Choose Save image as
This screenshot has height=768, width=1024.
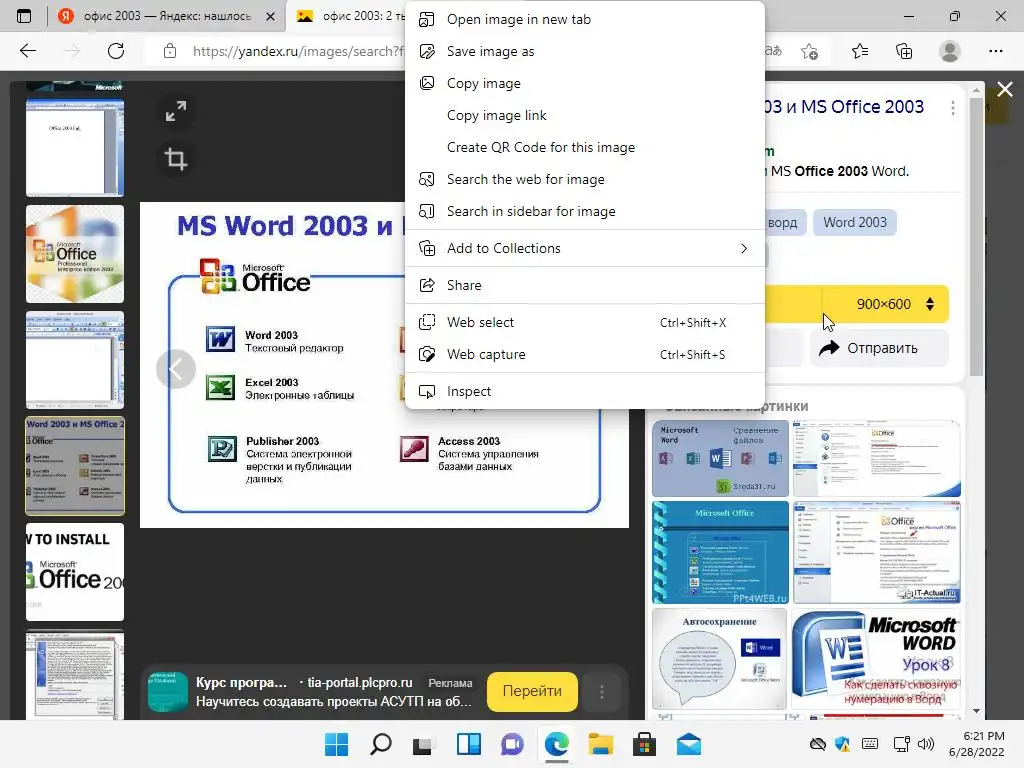click(x=584, y=52)
